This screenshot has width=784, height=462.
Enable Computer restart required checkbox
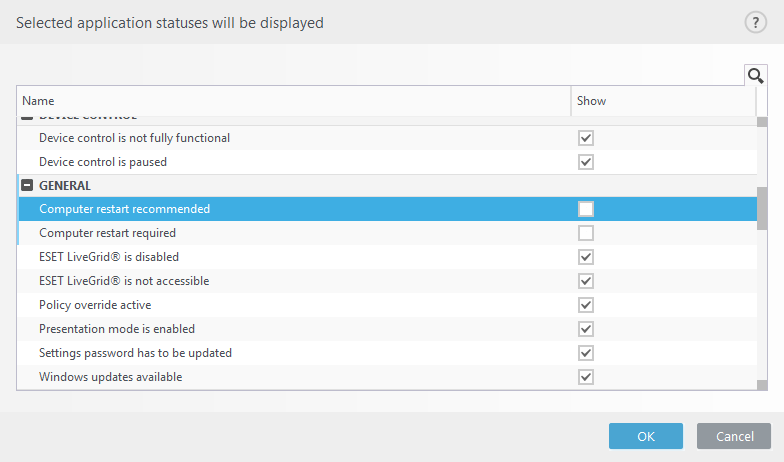click(x=586, y=233)
